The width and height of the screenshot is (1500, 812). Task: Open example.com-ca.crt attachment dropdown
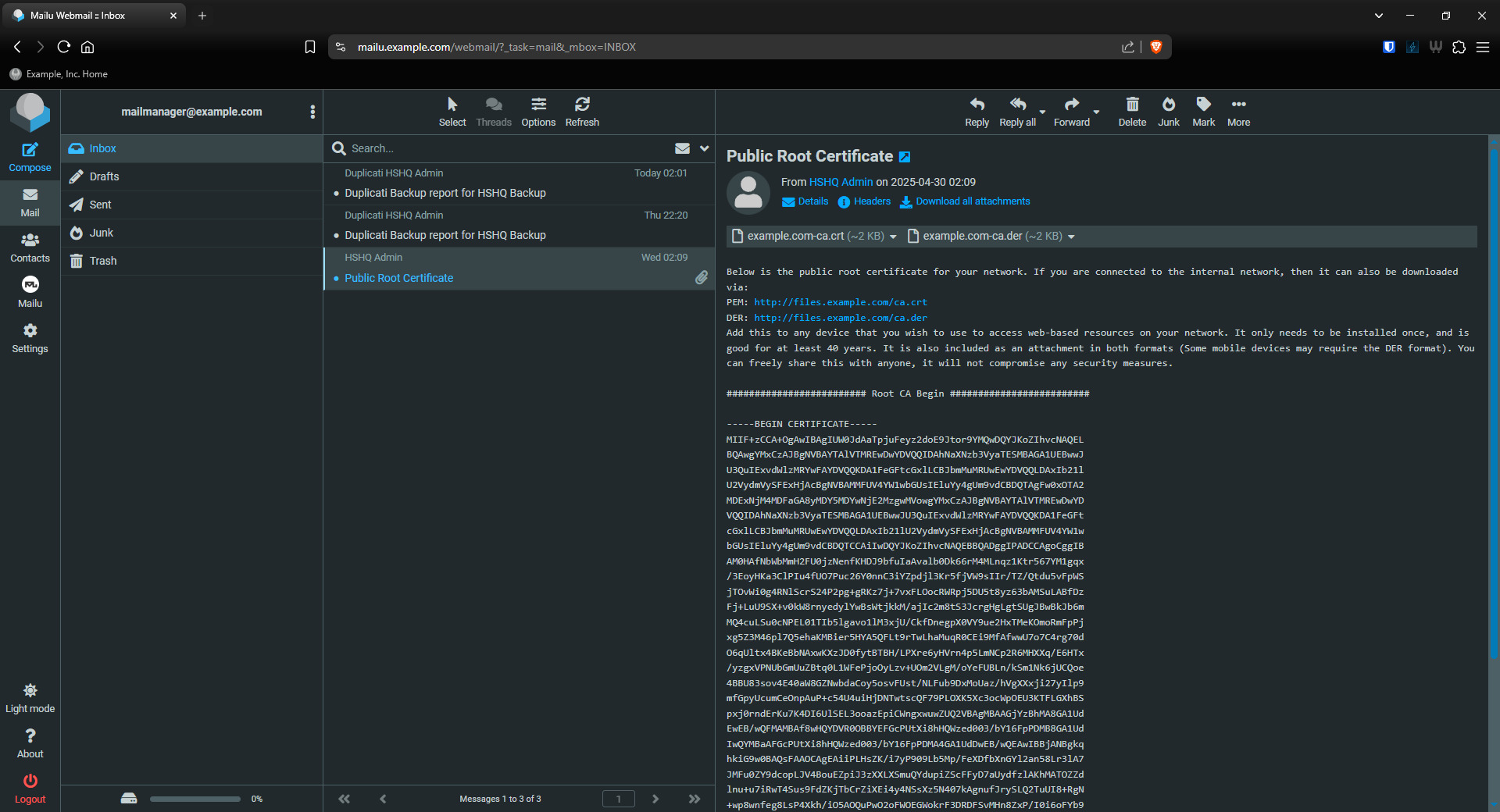tap(893, 237)
